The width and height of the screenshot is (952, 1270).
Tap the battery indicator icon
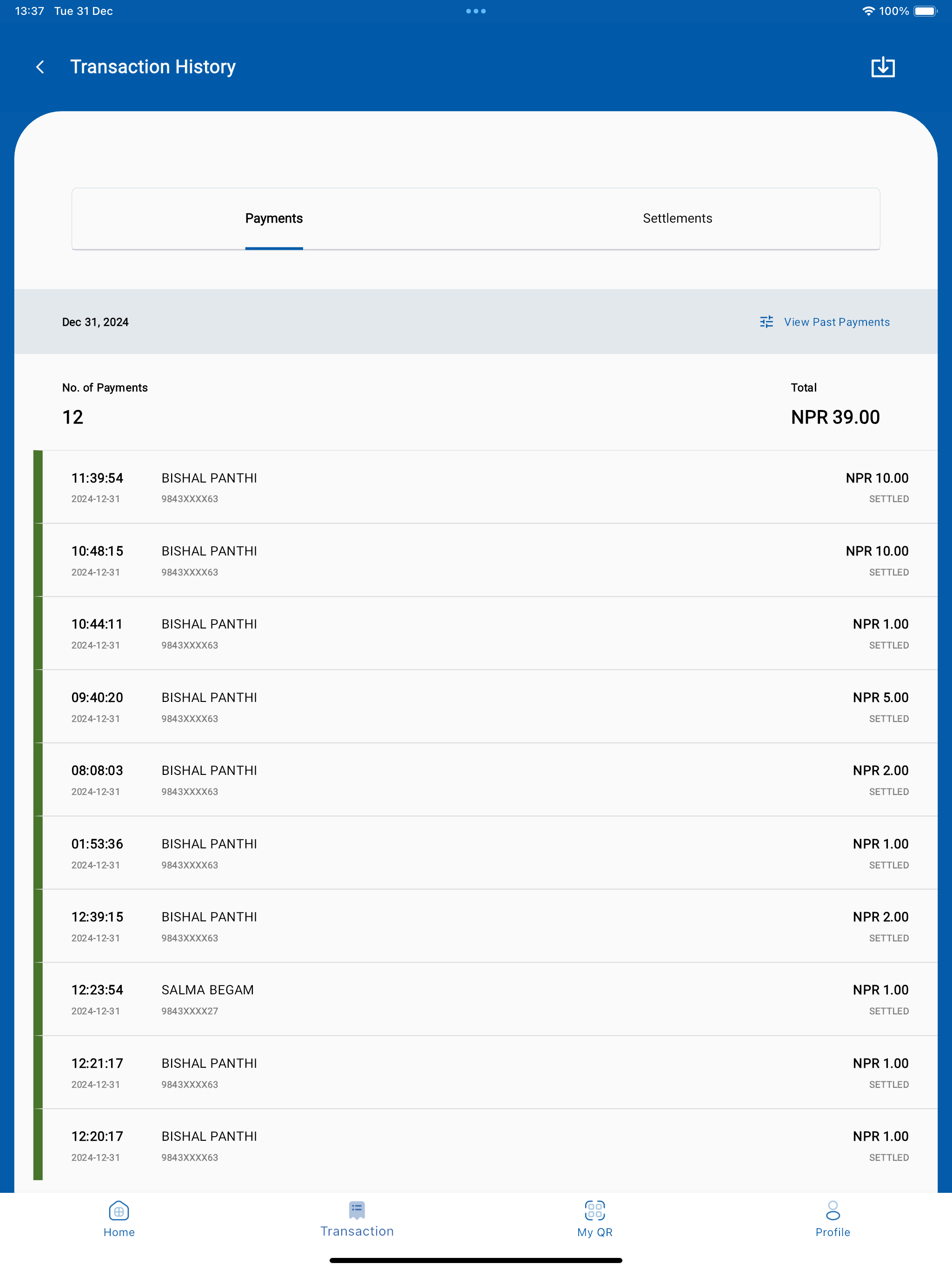tap(925, 11)
